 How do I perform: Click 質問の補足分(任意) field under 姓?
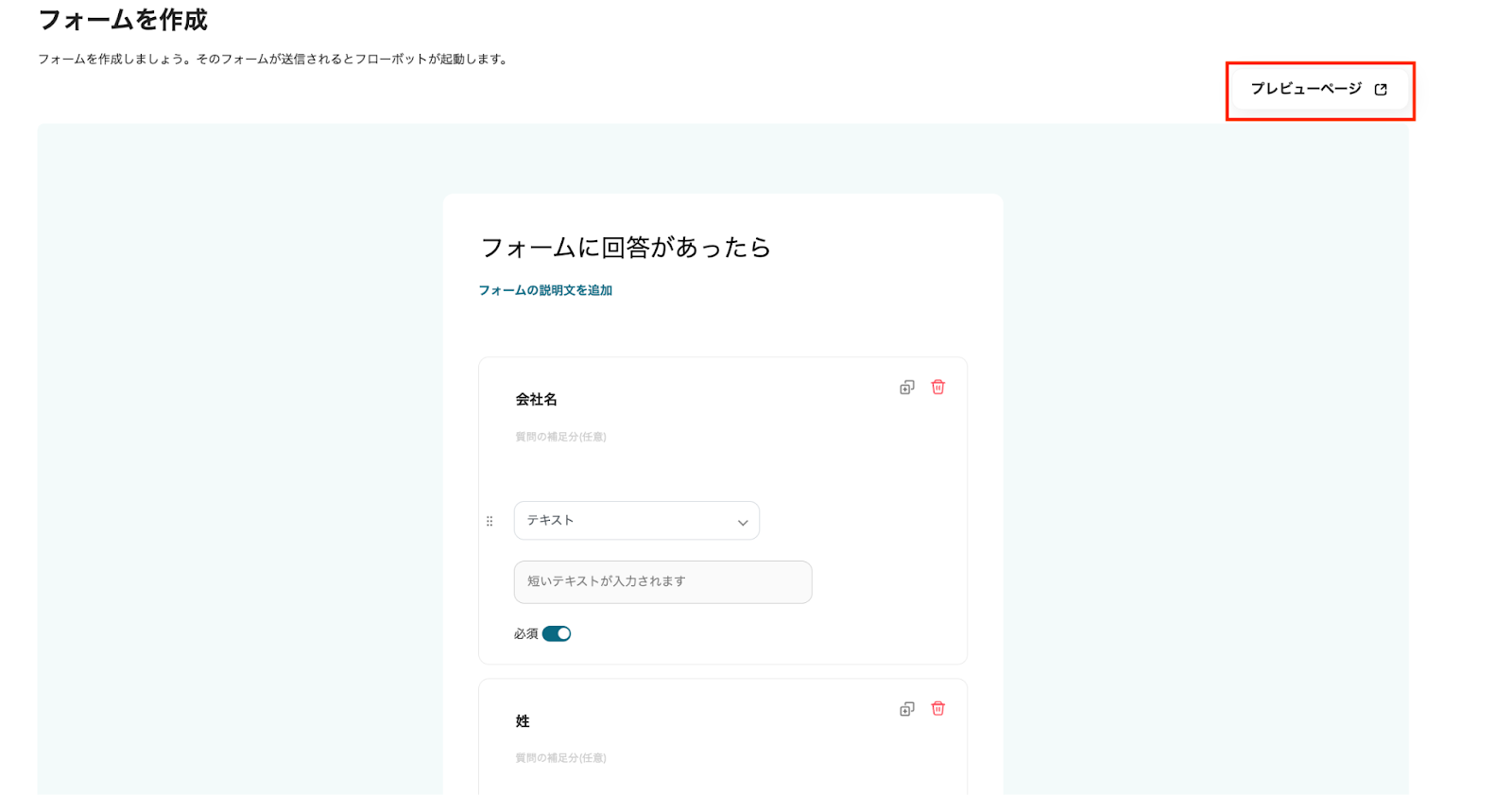coord(560,758)
